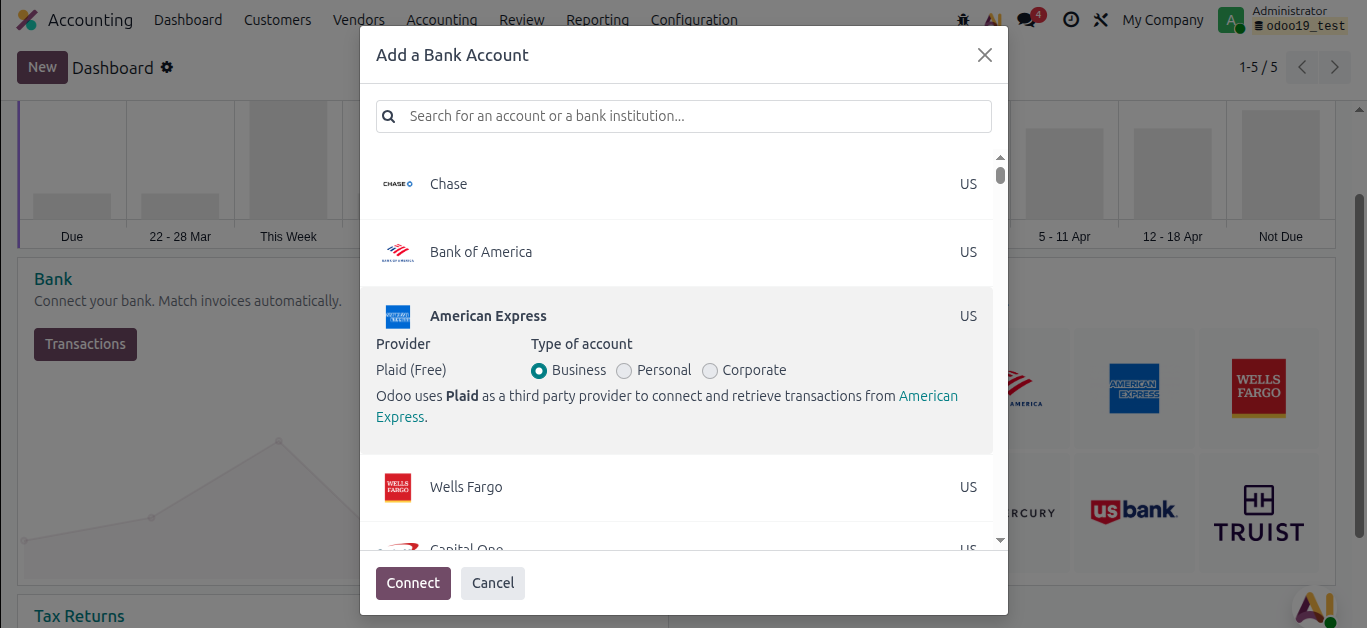Image resolution: width=1367 pixels, height=628 pixels.
Task: Open the floating AI button at bottom right
Action: (x=1314, y=608)
